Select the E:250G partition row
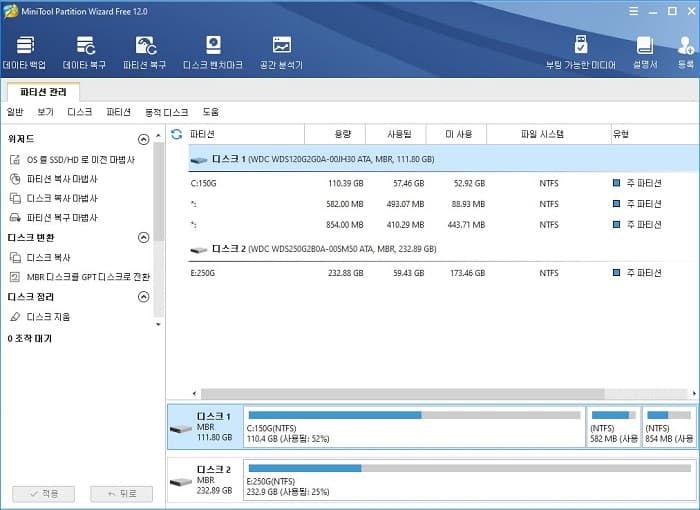Image resolution: width=700 pixels, height=510 pixels. click(444, 273)
